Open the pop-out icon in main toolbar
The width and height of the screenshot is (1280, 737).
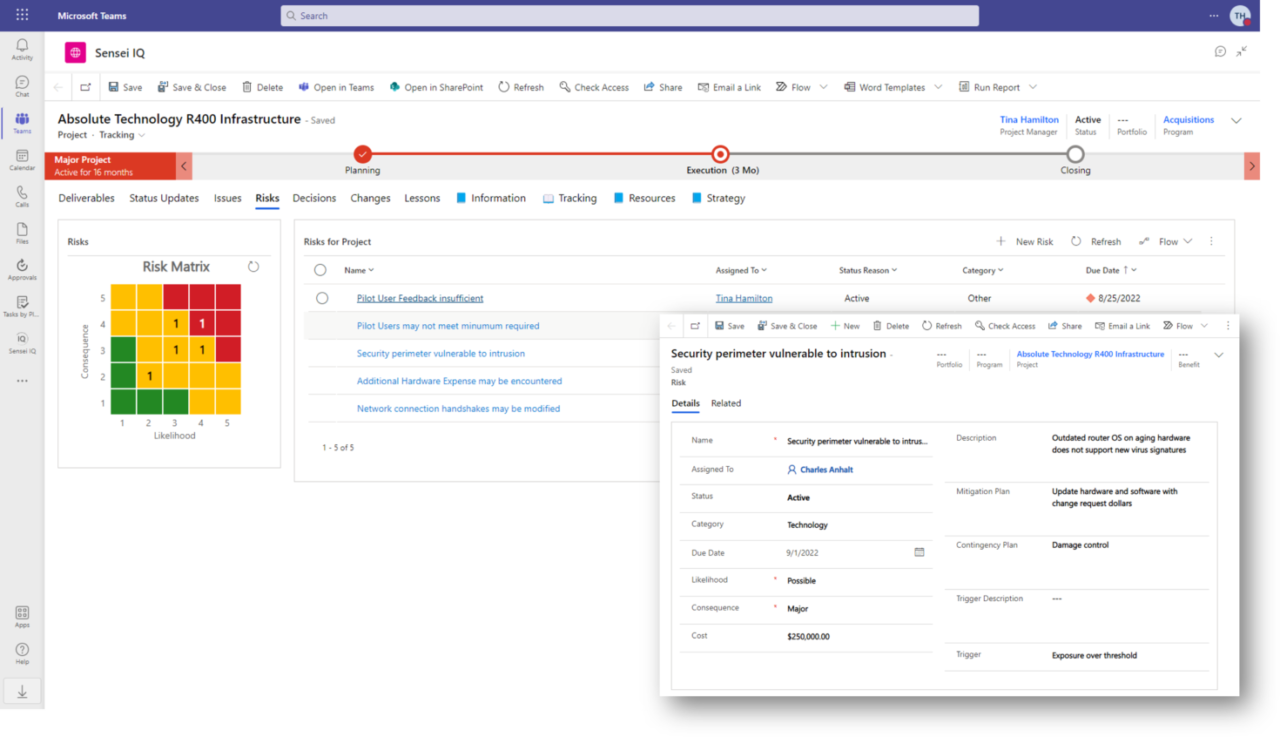click(x=86, y=87)
